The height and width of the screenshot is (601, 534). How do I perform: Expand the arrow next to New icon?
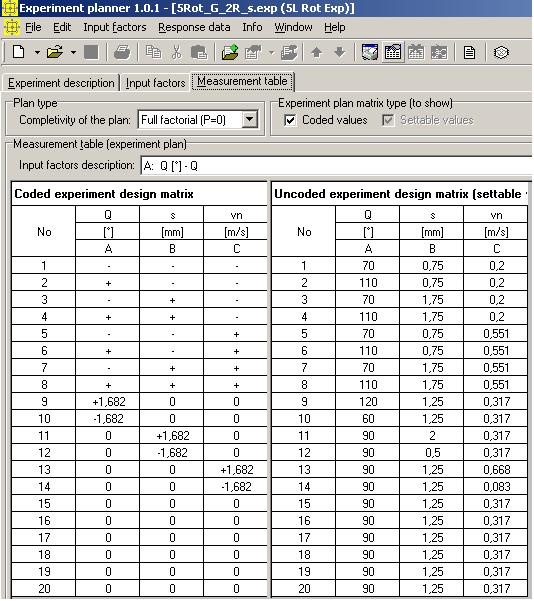(x=37, y=52)
